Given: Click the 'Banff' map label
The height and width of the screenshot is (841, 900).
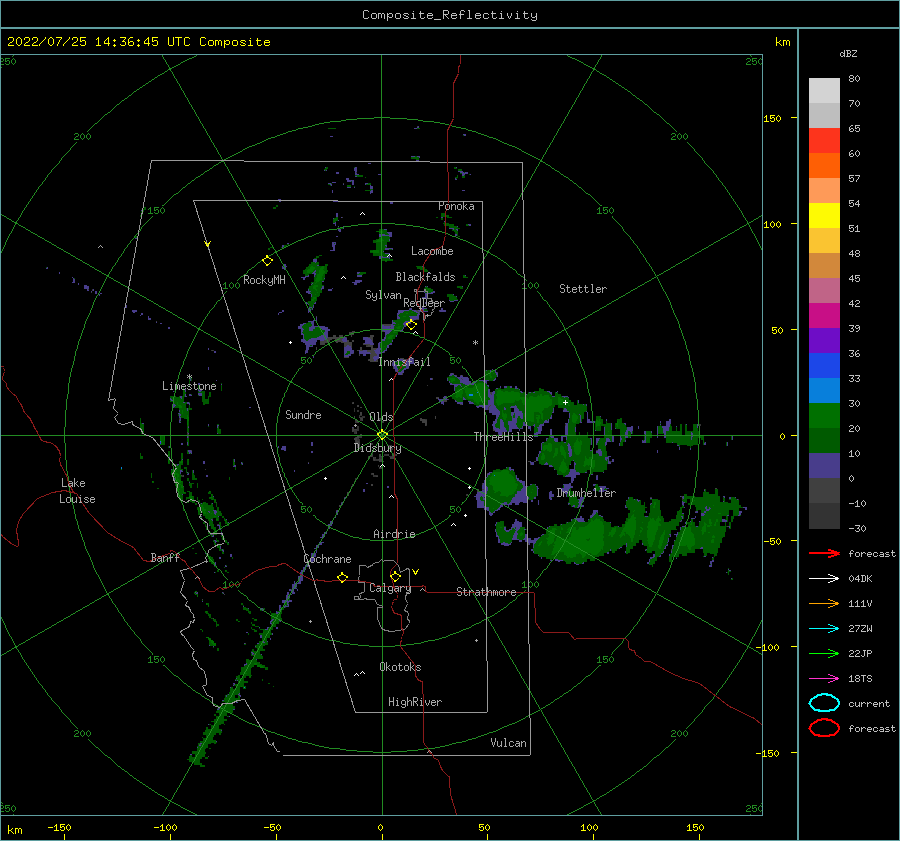Looking at the screenshot, I should [165, 557].
